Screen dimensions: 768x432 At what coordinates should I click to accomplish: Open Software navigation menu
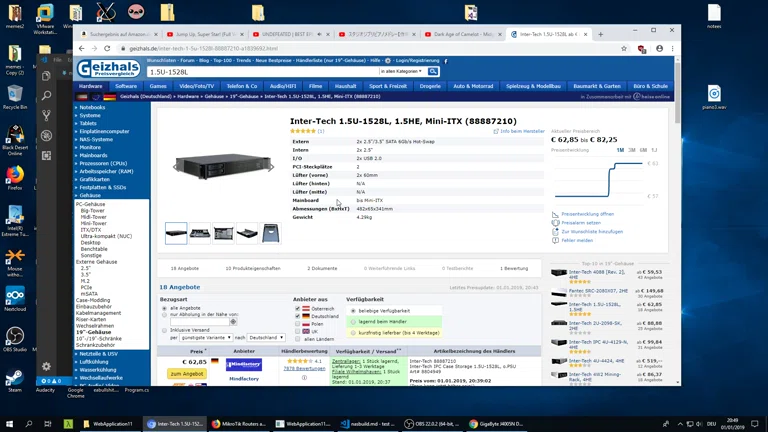[126, 86]
